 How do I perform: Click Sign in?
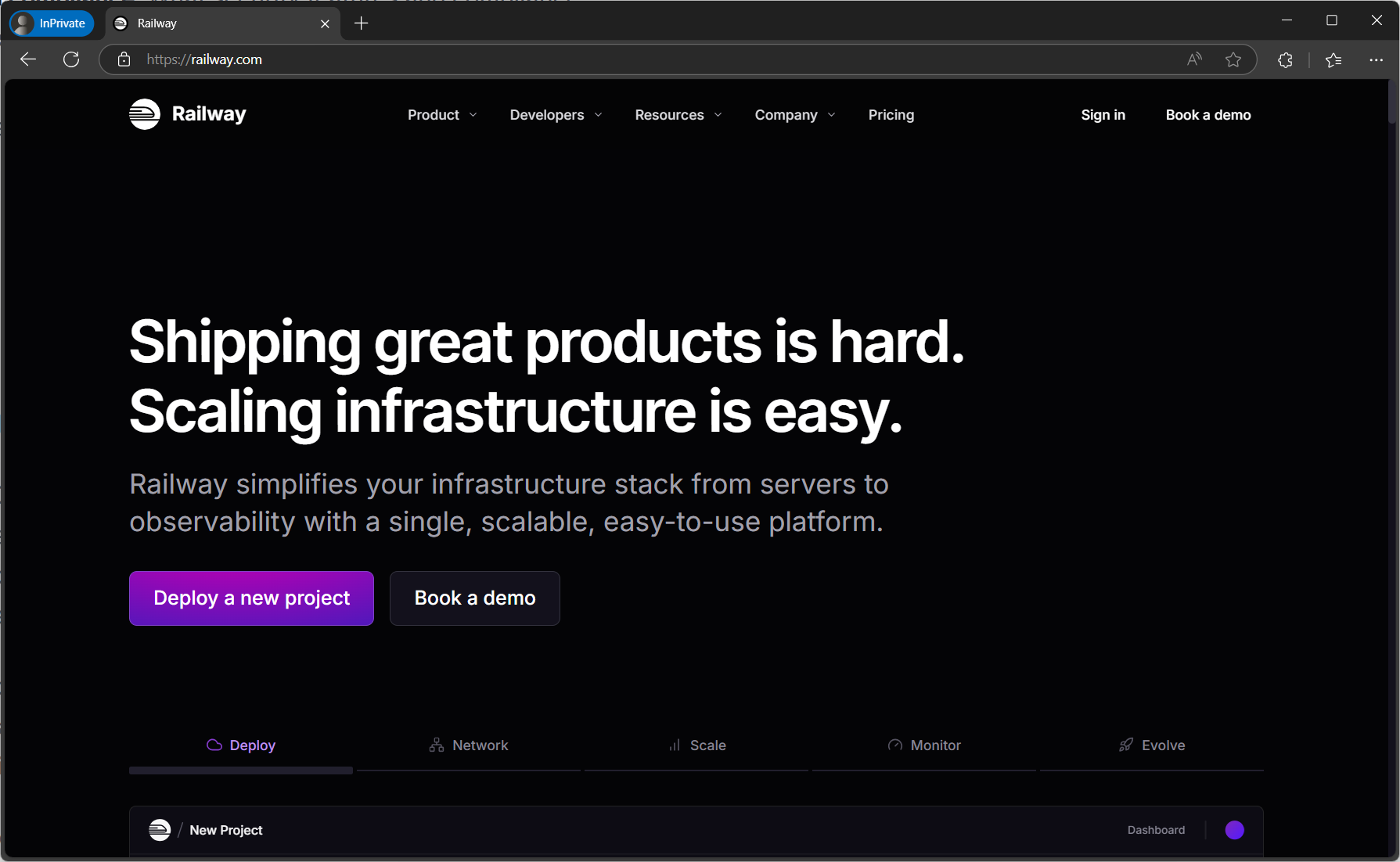point(1103,115)
